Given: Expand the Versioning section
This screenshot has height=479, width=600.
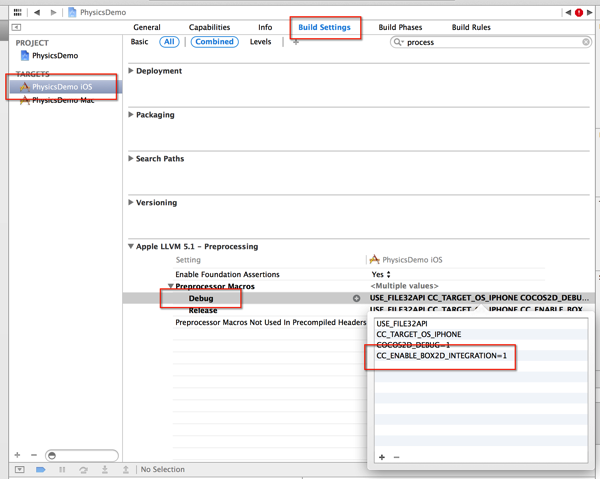Looking at the screenshot, I should [x=131, y=202].
